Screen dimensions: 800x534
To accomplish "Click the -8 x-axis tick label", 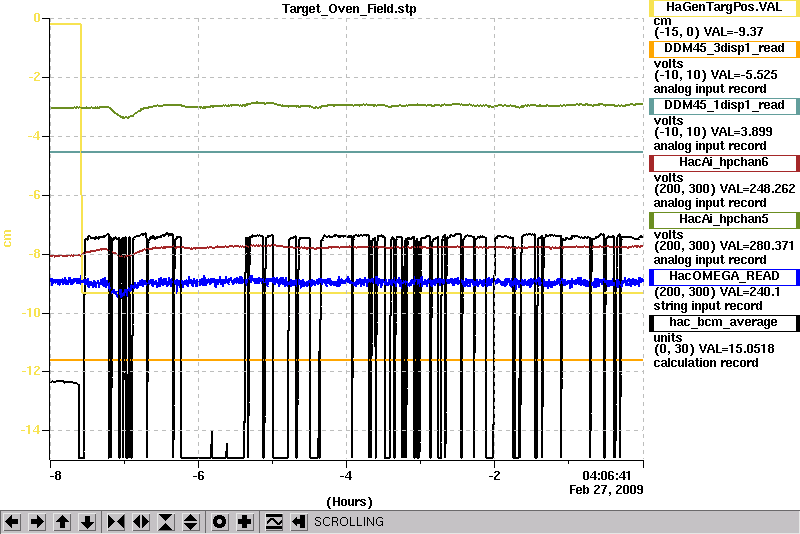I will [x=55, y=476].
